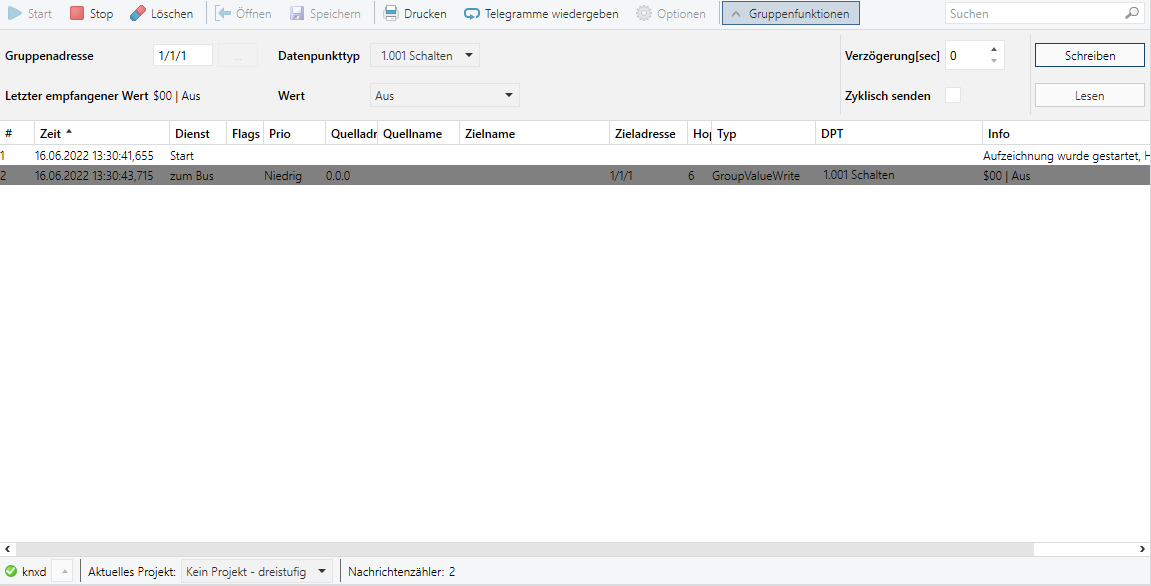This screenshot has height=586, width=1151.
Task: Click the Schreiben button
Action: coord(1089,55)
